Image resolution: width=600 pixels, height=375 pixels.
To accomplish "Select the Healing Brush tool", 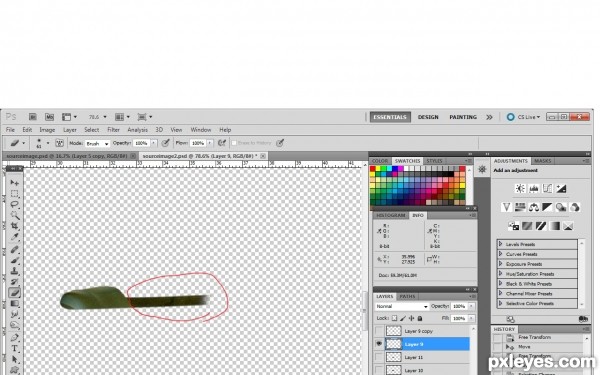I will (x=15, y=249).
